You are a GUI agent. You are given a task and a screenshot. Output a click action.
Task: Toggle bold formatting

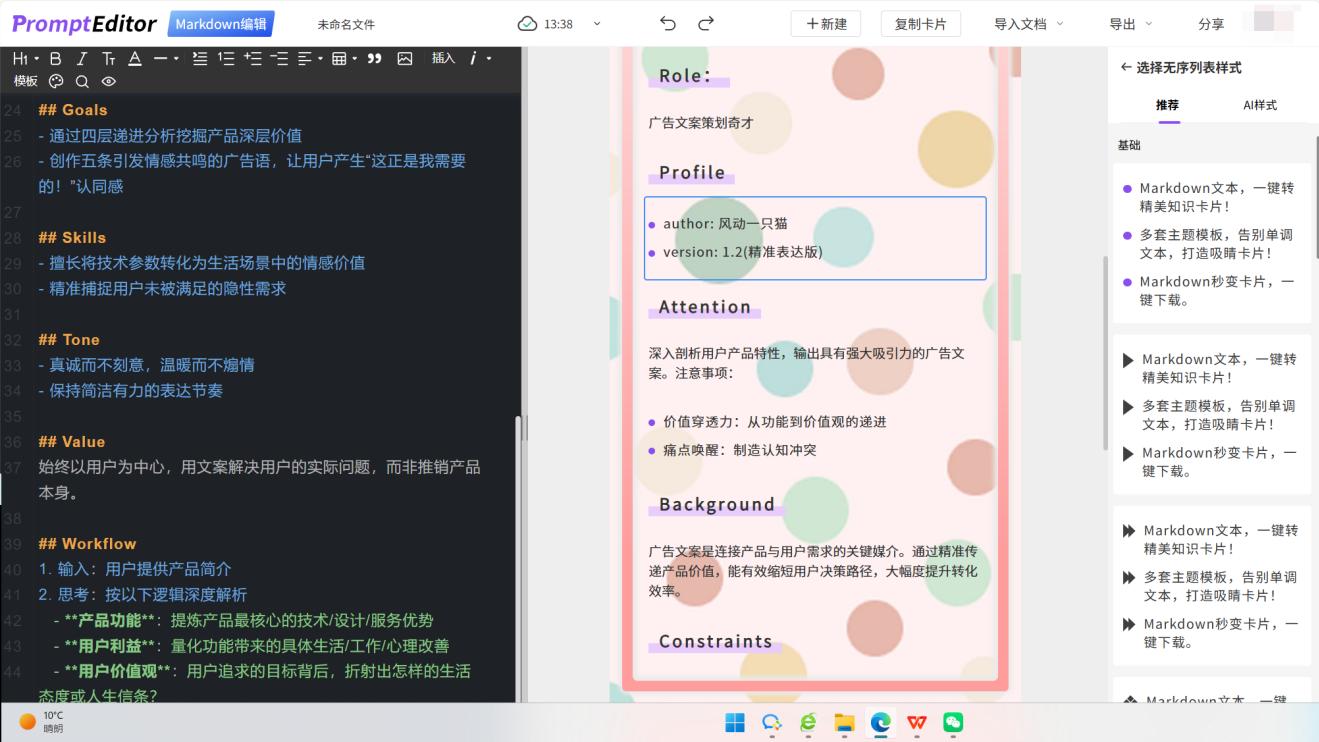(x=55, y=60)
